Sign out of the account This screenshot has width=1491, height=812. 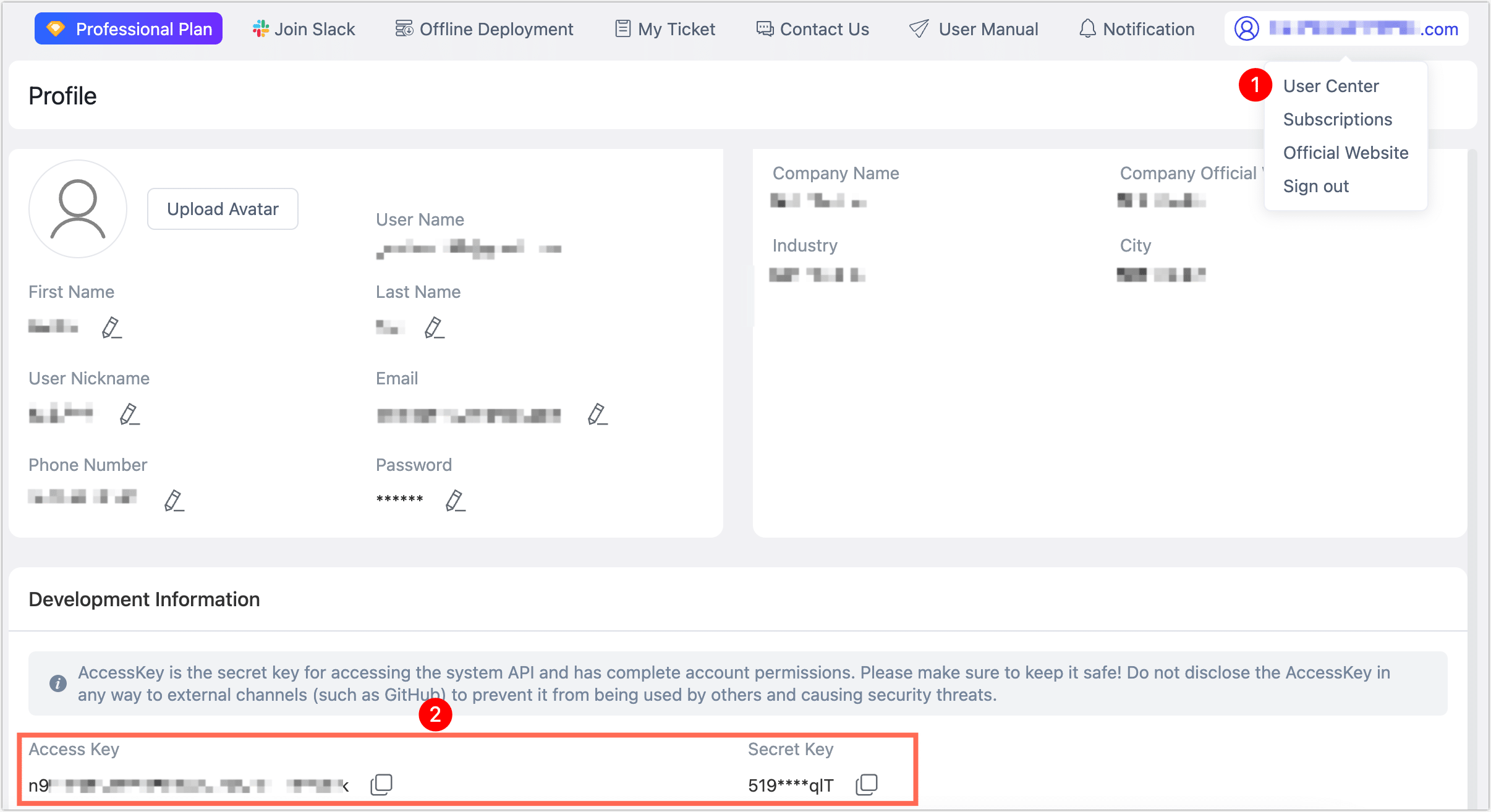(1316, 186)
